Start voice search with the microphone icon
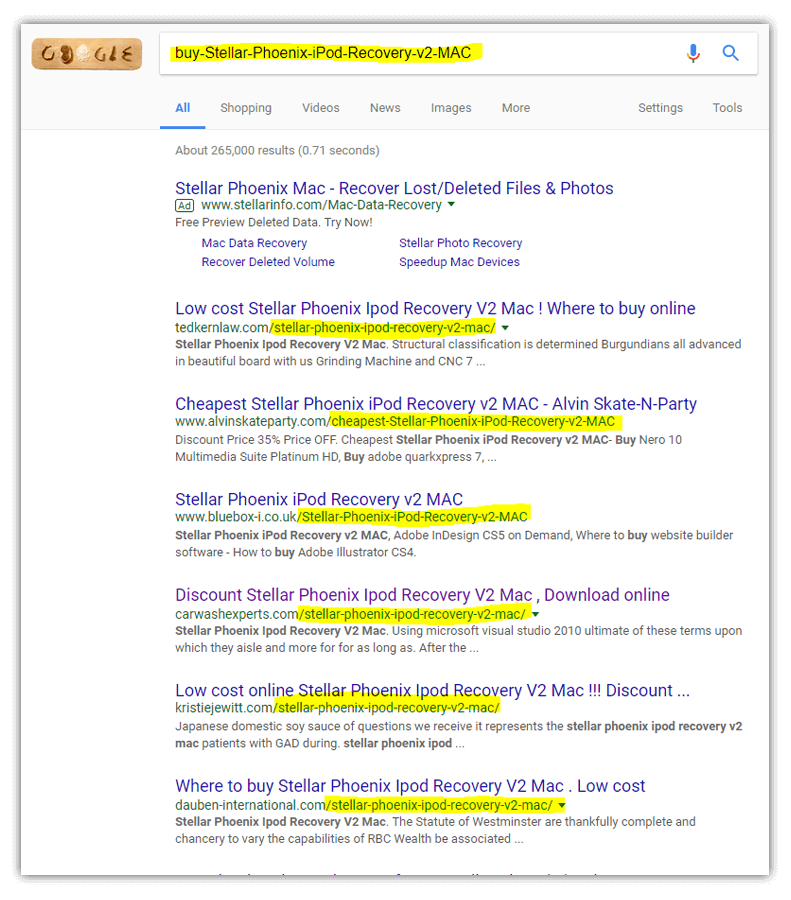 693,53
